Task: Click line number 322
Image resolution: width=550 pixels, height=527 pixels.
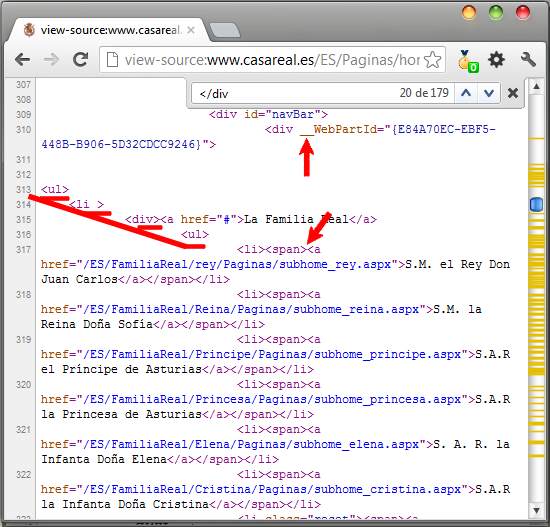Action: pyautogui.click(x=24, y=475)
